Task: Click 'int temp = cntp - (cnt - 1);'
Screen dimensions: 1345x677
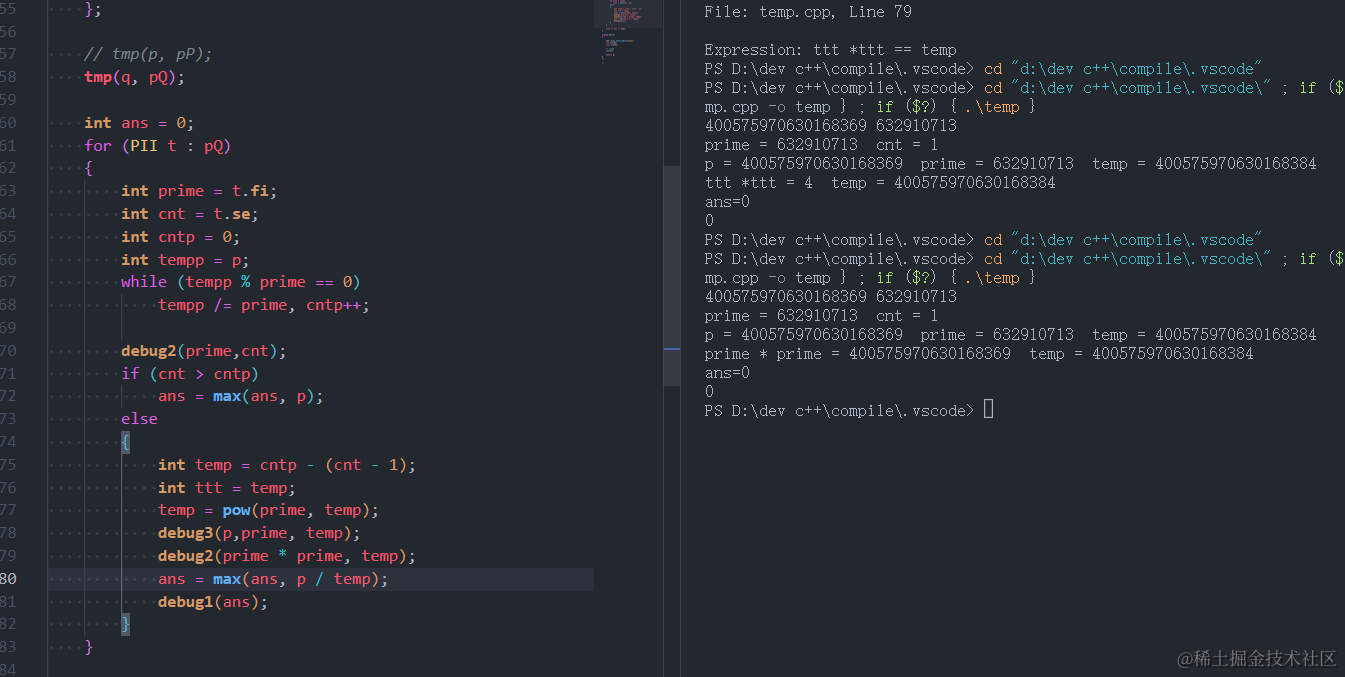Action: coord(287,464)
